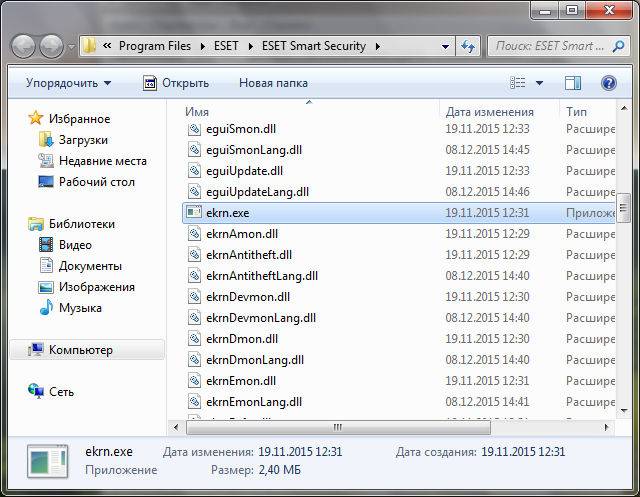Toggle the preview pane icon
Screen dimensions: 640x497
pos(573,83)
